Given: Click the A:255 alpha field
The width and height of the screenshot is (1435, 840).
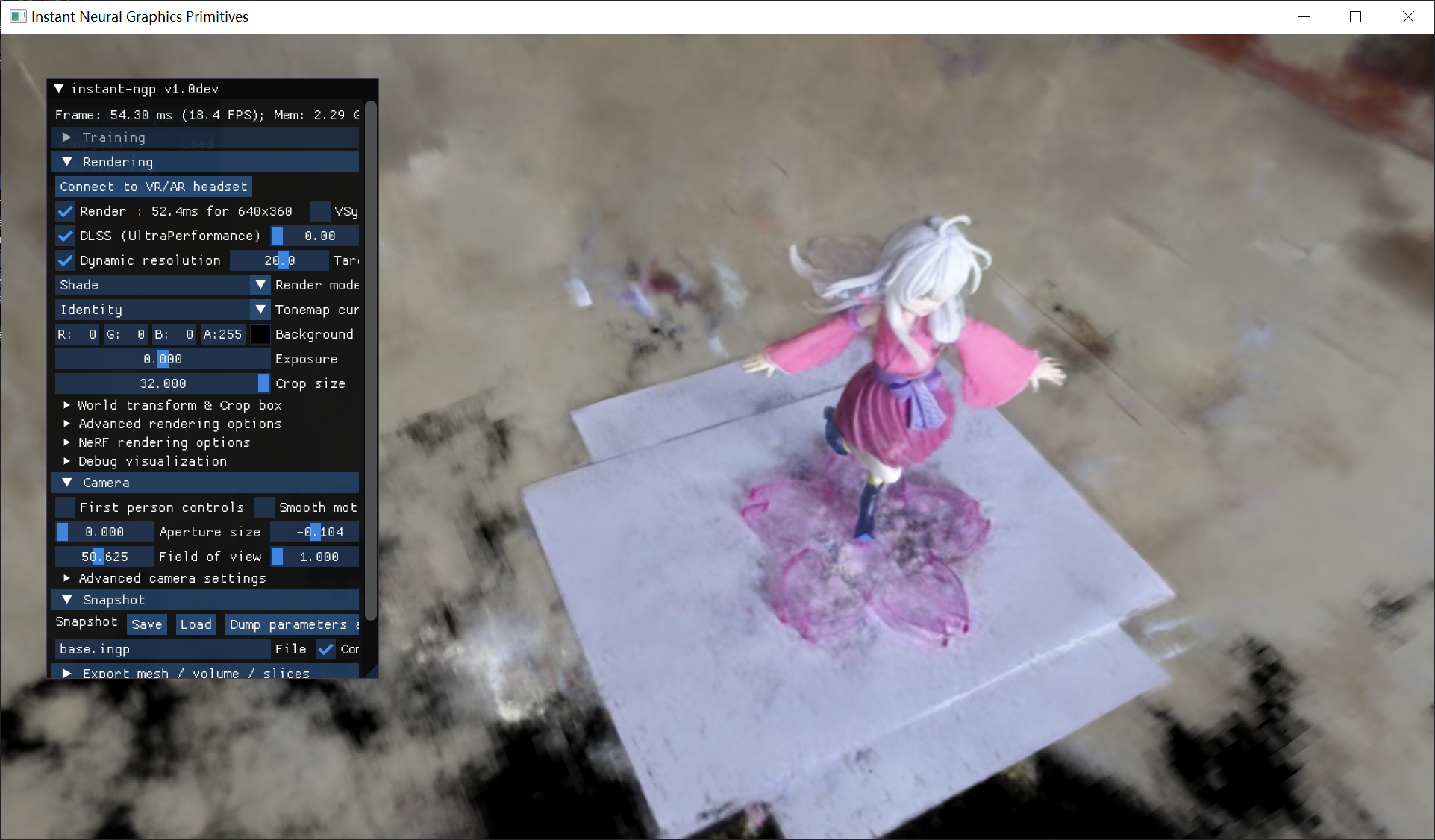Looking at the screenshot, I should click(x=222, y=334).
